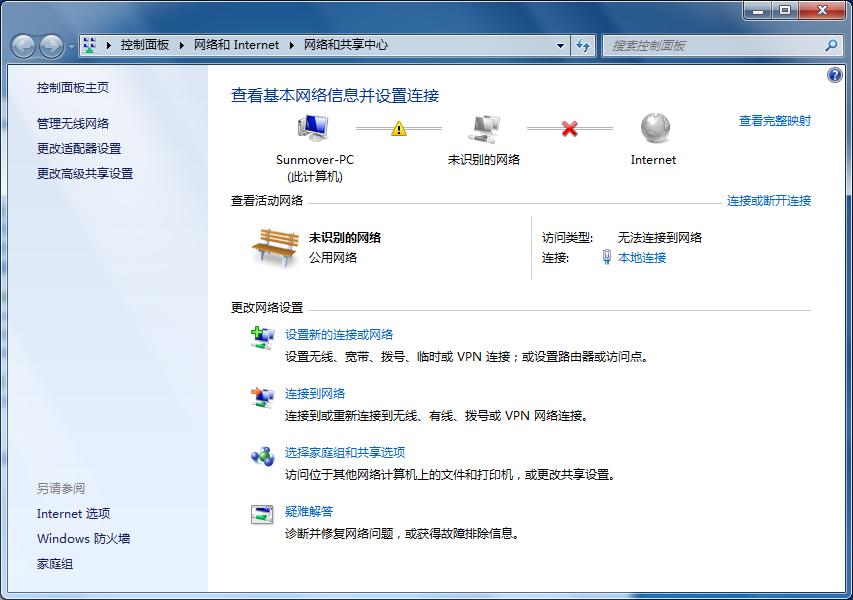This screenshot has width=853, height=600.
Task: Click the refresh button beside address bar
Action: tap(583, 46)
